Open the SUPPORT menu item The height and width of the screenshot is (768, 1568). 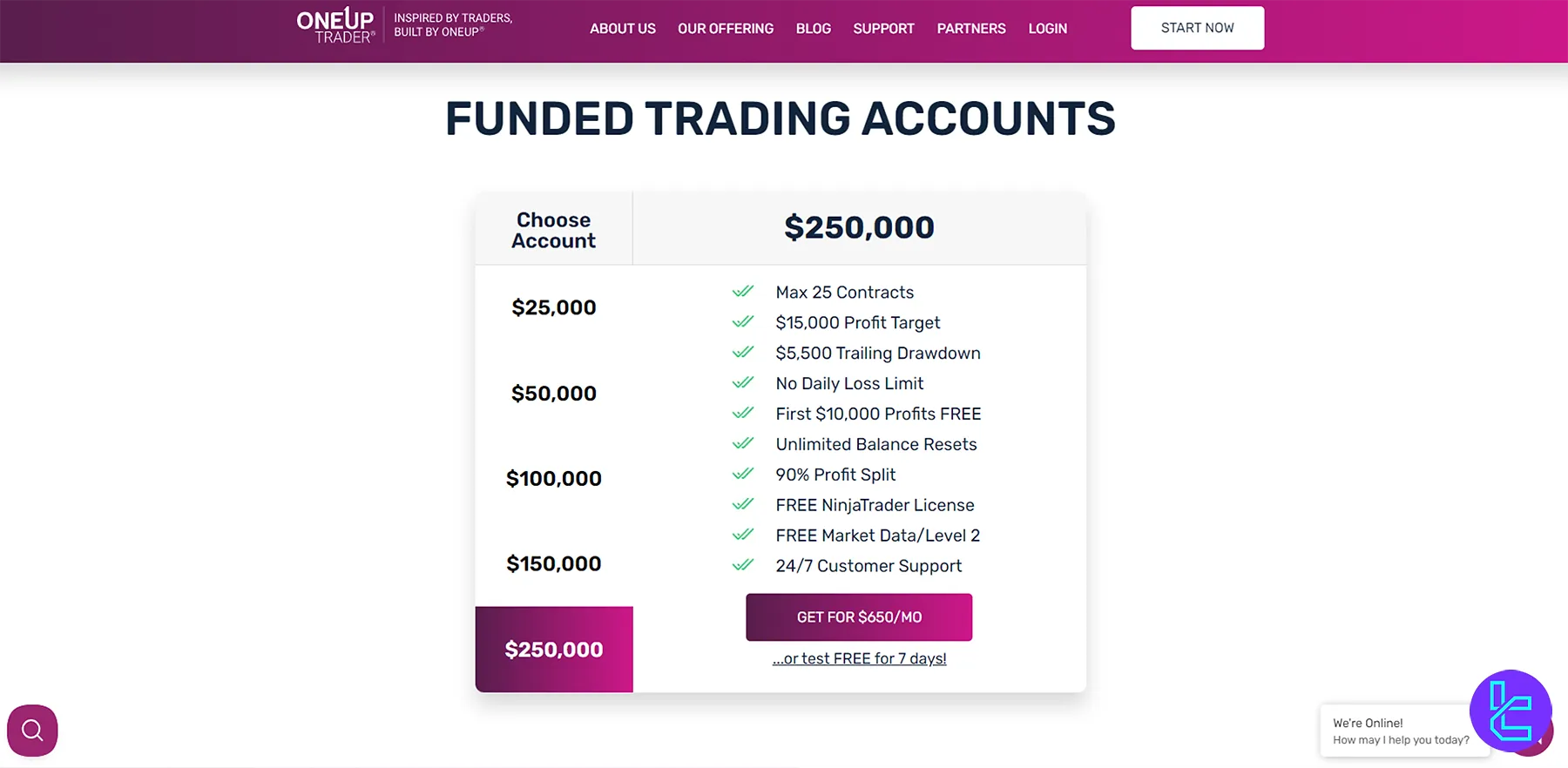(883, 28)
